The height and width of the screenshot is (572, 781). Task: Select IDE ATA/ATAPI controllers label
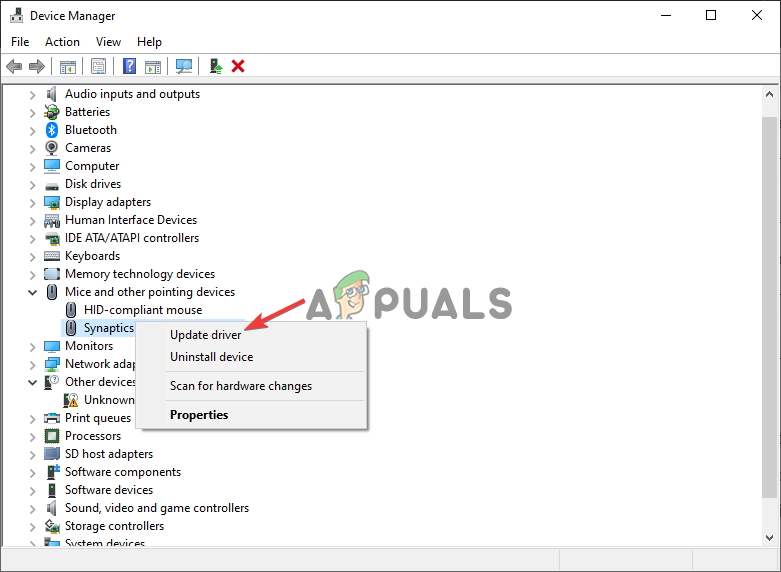pos(131,238)
